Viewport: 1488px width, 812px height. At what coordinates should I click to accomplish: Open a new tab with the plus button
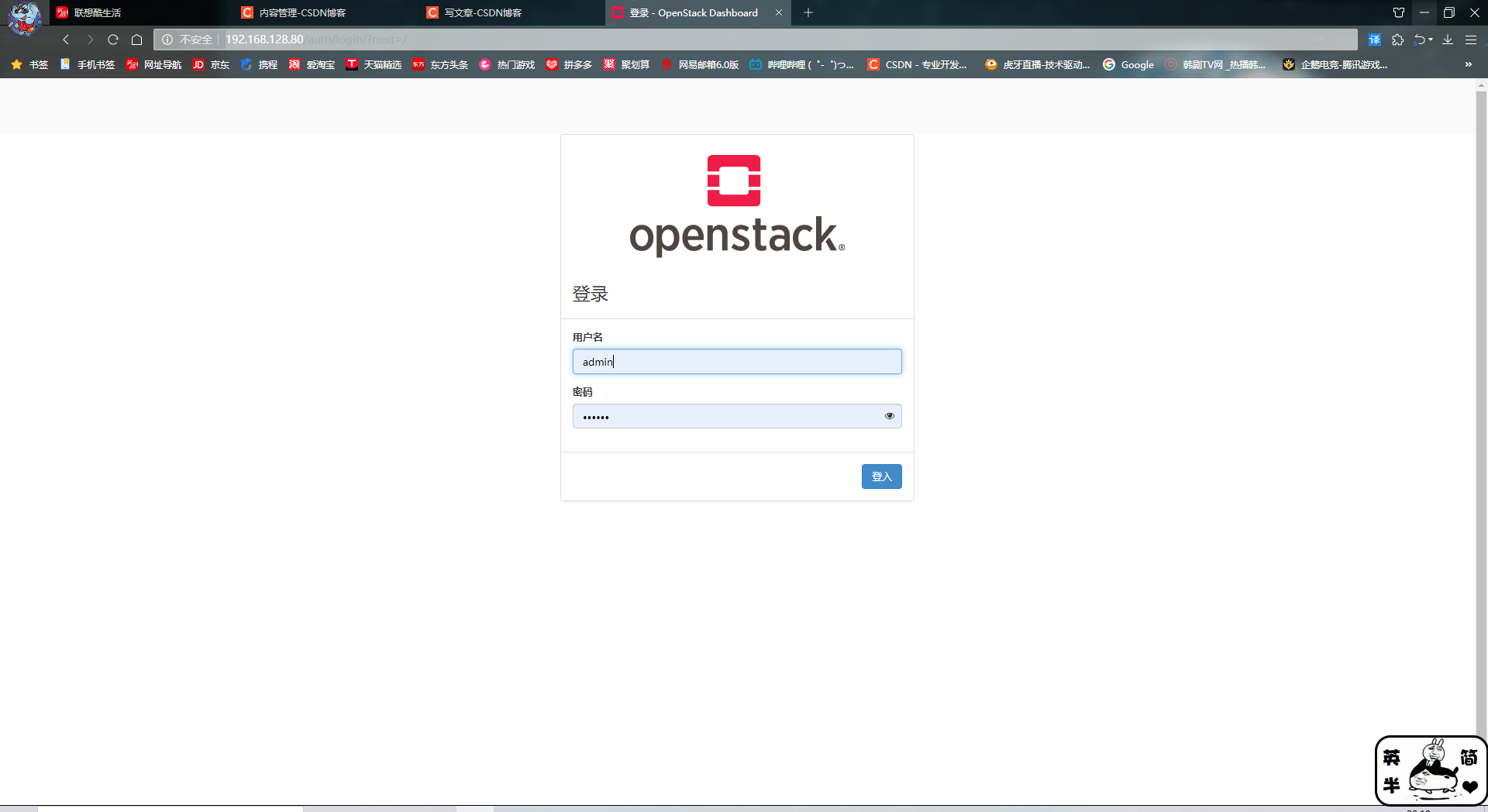[x=808, y=12]
